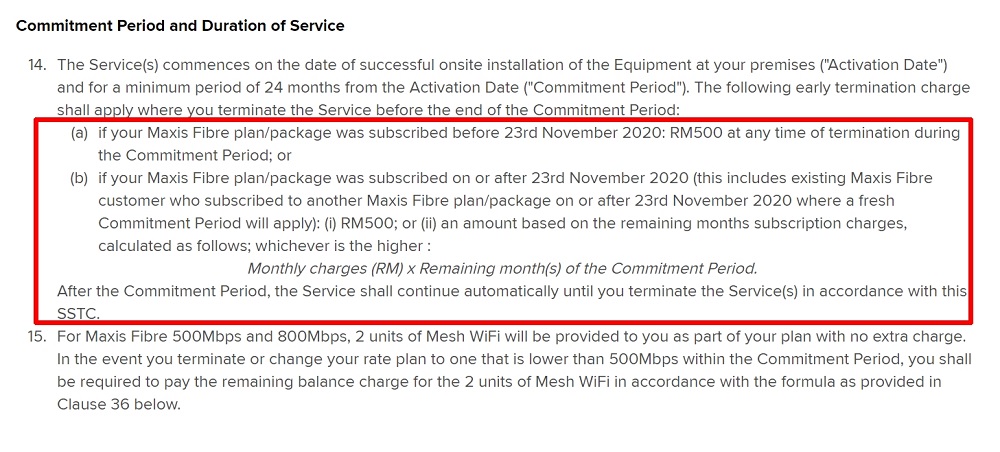Click the italic Monthly charges formula line
This screenshot has height=452, width=1000.
(x=502, y=268)
